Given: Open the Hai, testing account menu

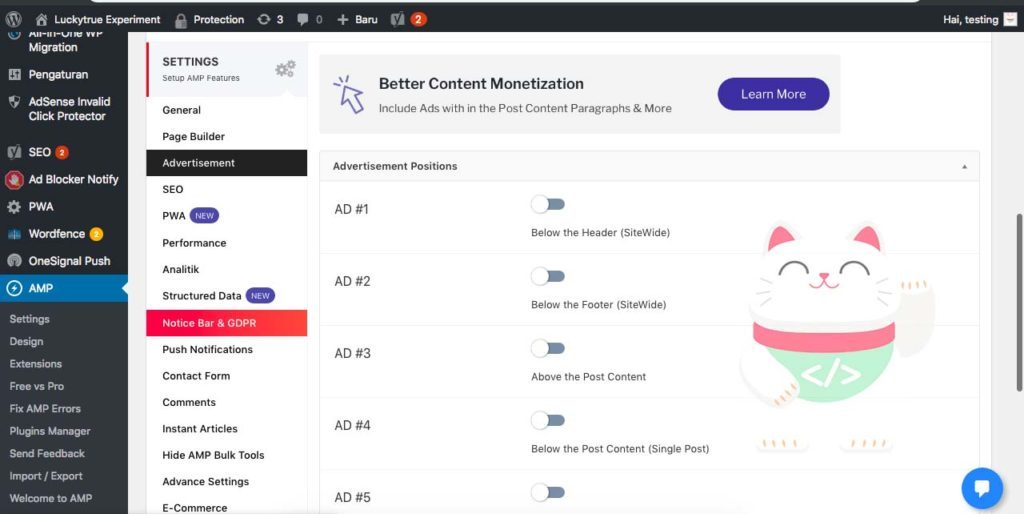Looking at the screenshot, I should coord(970,20).
